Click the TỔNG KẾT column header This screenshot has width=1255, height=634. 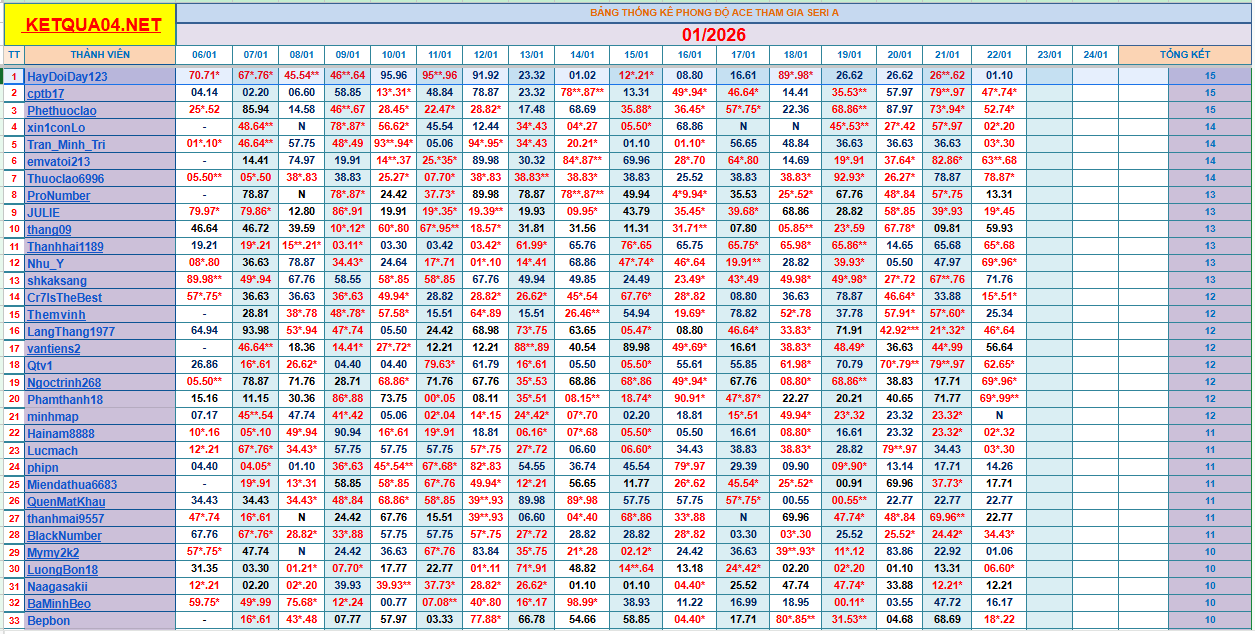pyautogui.click(x=1184, y=54)
